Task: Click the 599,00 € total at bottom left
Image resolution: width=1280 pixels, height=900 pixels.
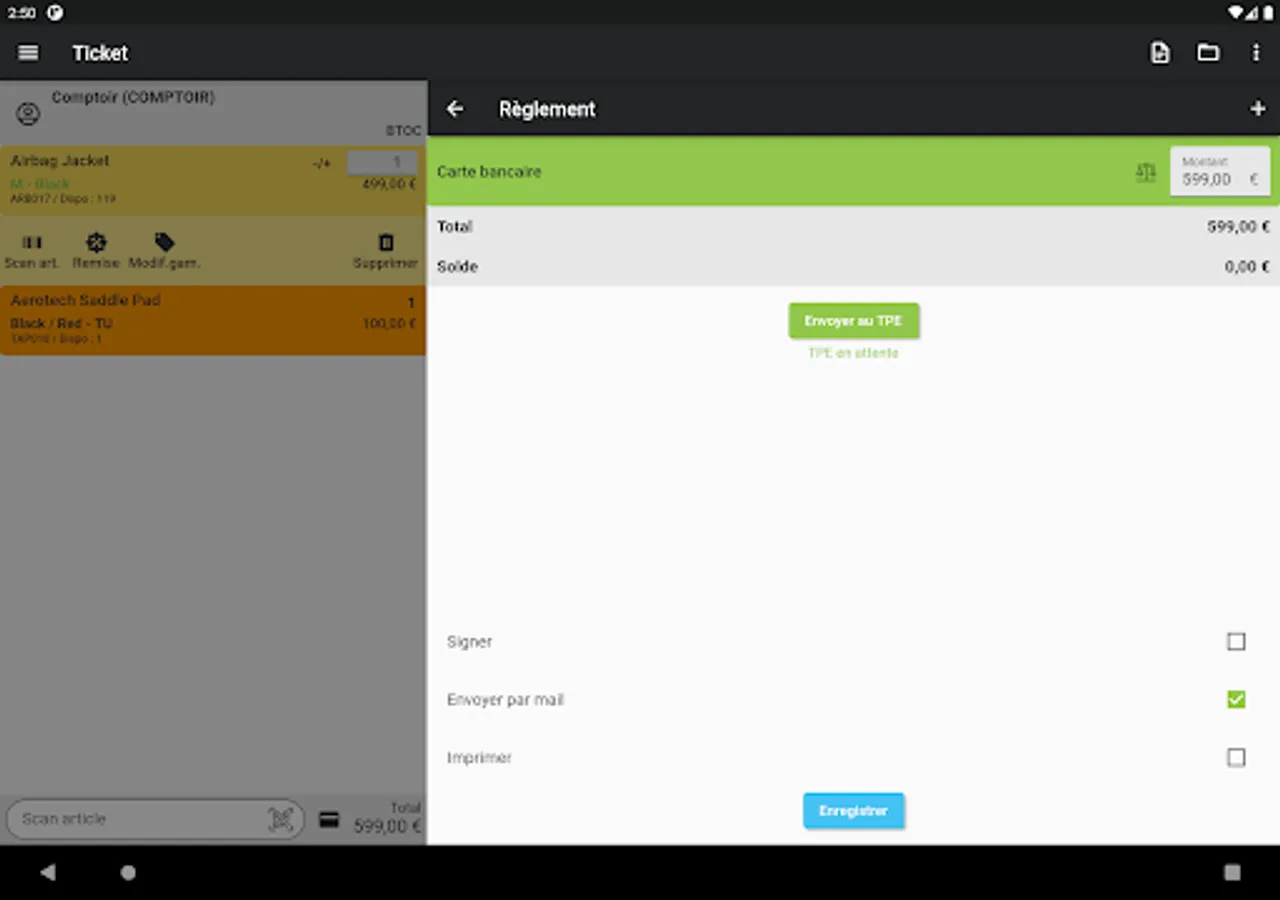Action: (387, 827)
